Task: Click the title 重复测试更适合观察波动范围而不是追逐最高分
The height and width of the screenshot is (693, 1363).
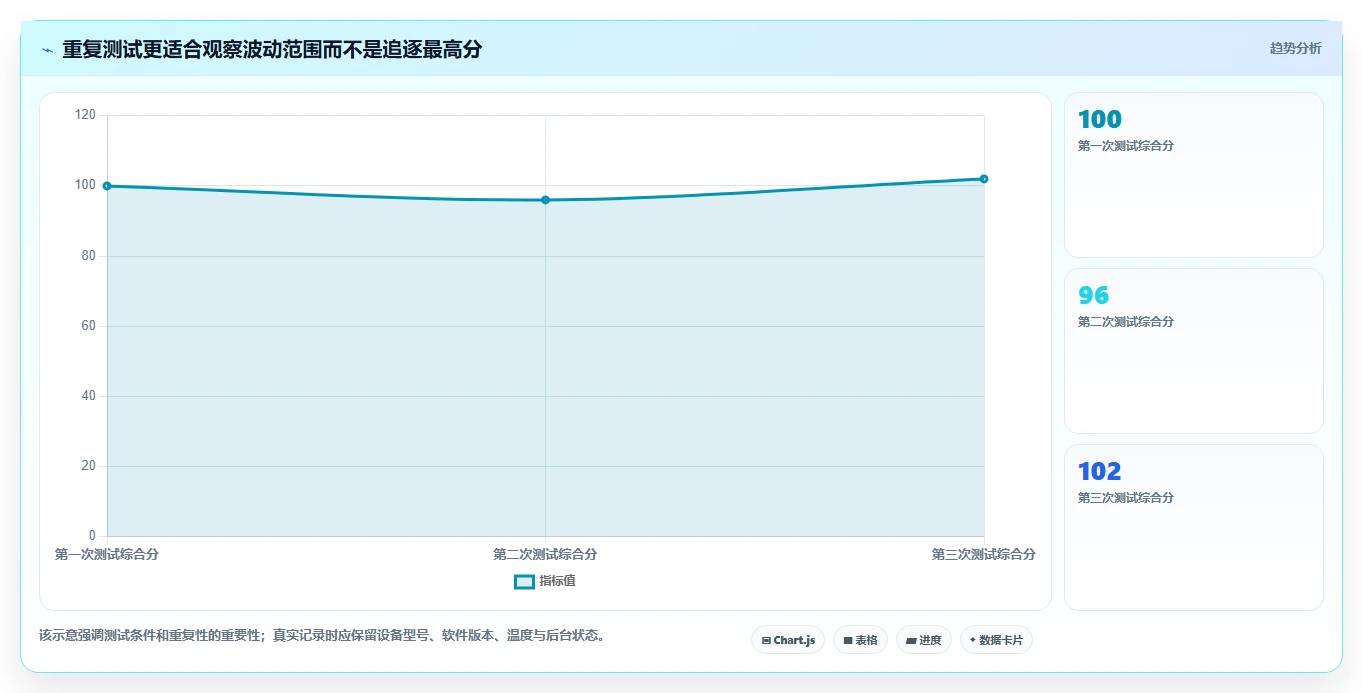Action: click(272, 49)
